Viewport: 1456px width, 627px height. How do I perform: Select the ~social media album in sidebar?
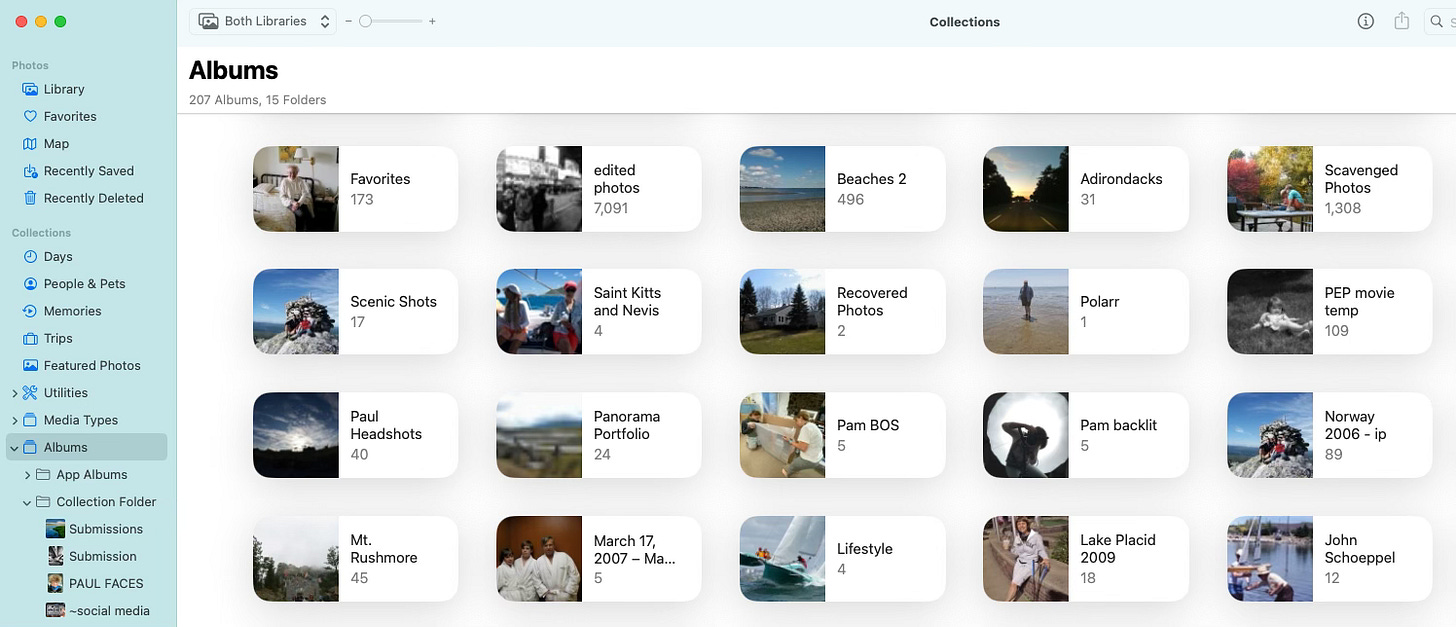[97, 610]
